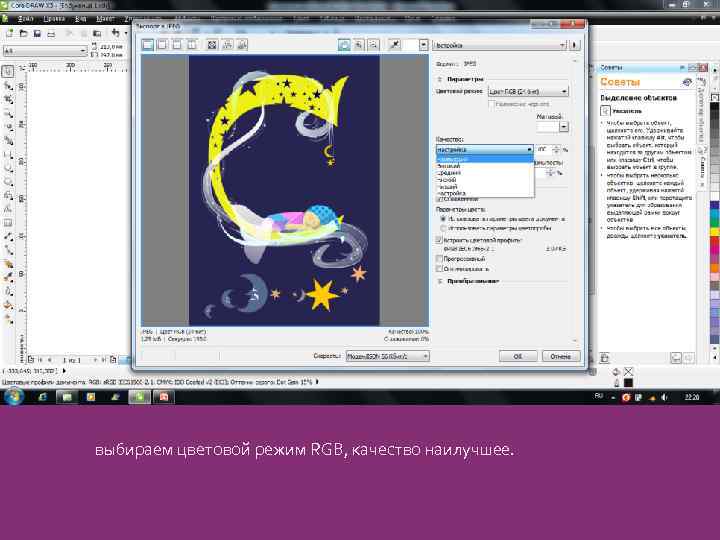
Task: Open the matte color picker dropdown
Action: pyautogui.click(x=564, y=127)
